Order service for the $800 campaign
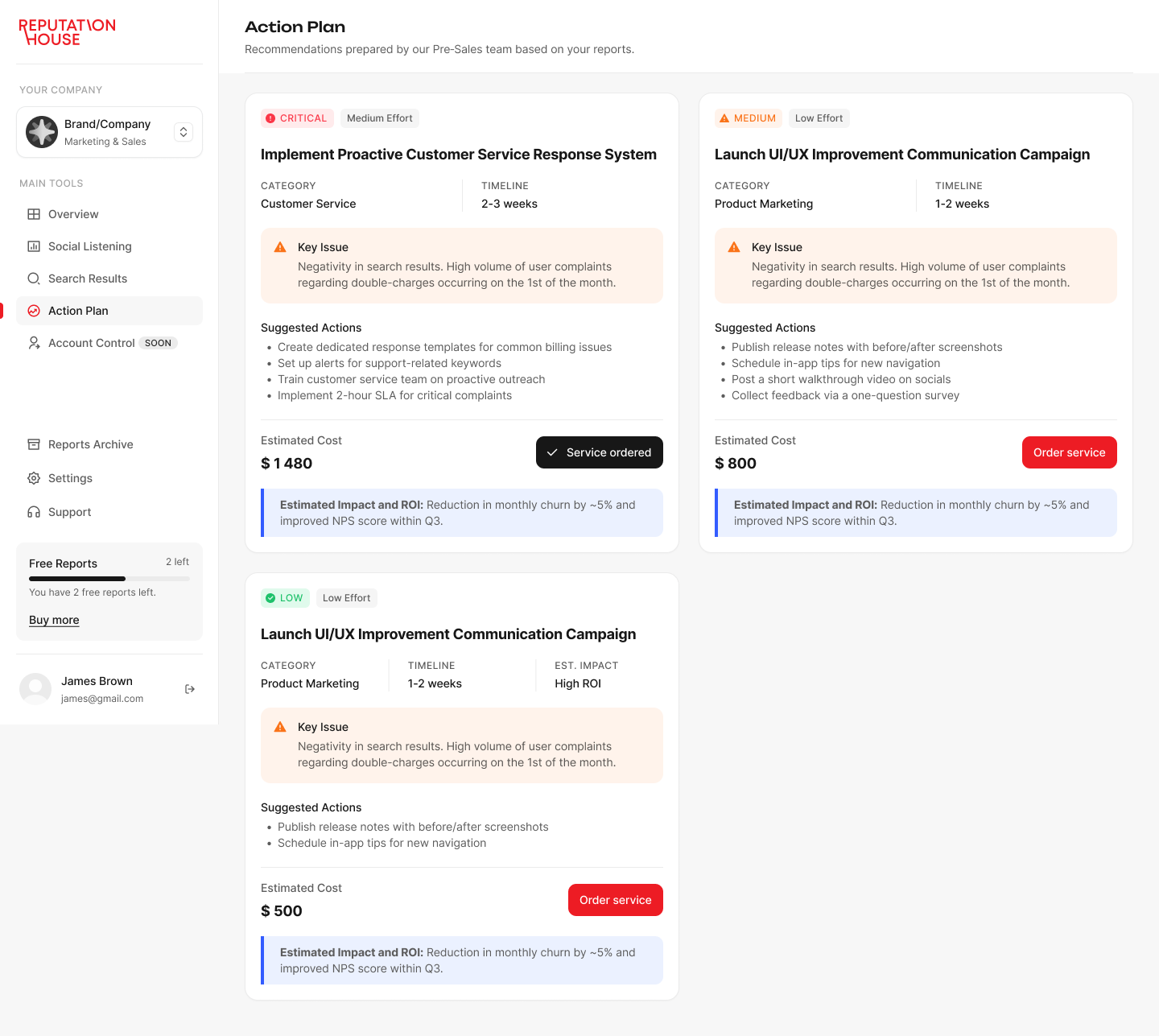1159x1036 pixels. tap(1070, 452)
